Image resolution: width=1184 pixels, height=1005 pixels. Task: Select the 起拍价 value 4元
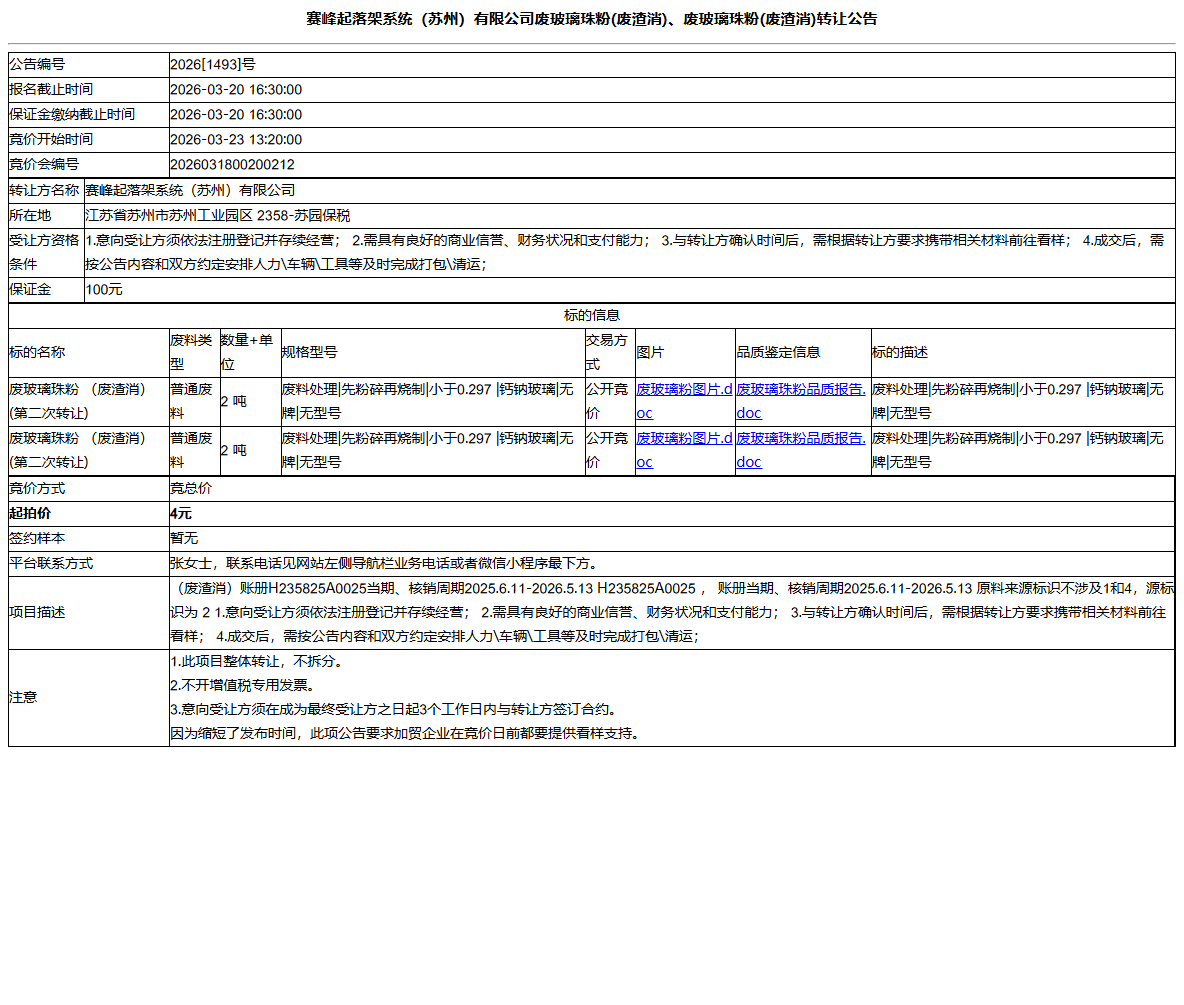click(178, 513)
